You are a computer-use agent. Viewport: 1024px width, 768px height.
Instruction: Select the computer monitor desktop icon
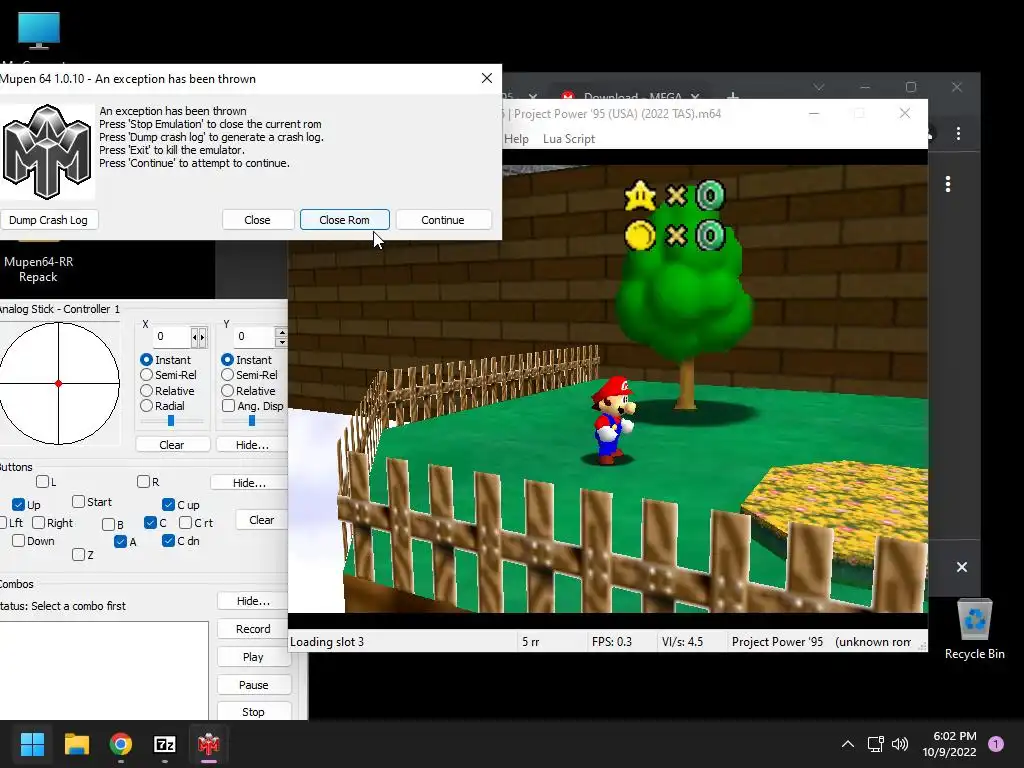[39, 30]
